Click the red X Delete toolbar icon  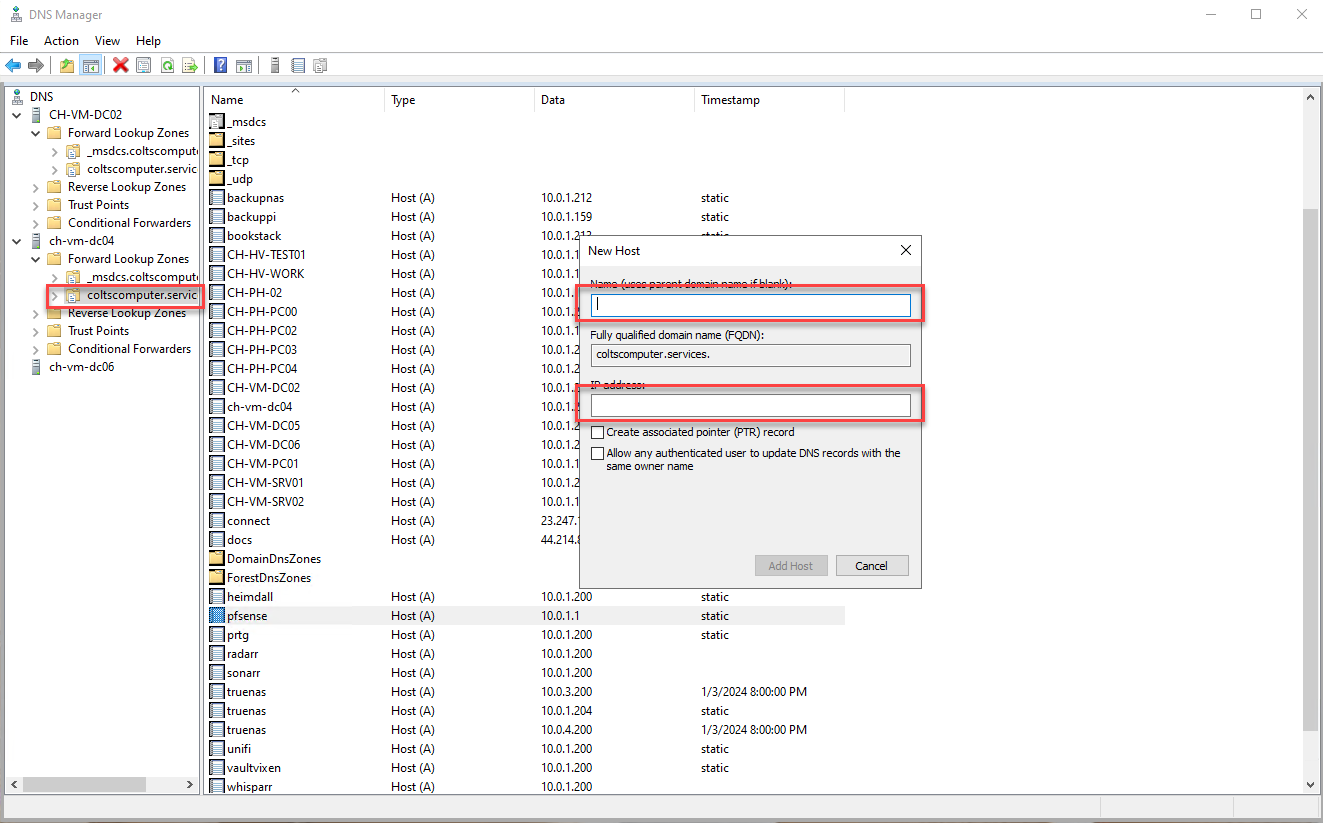121,65
